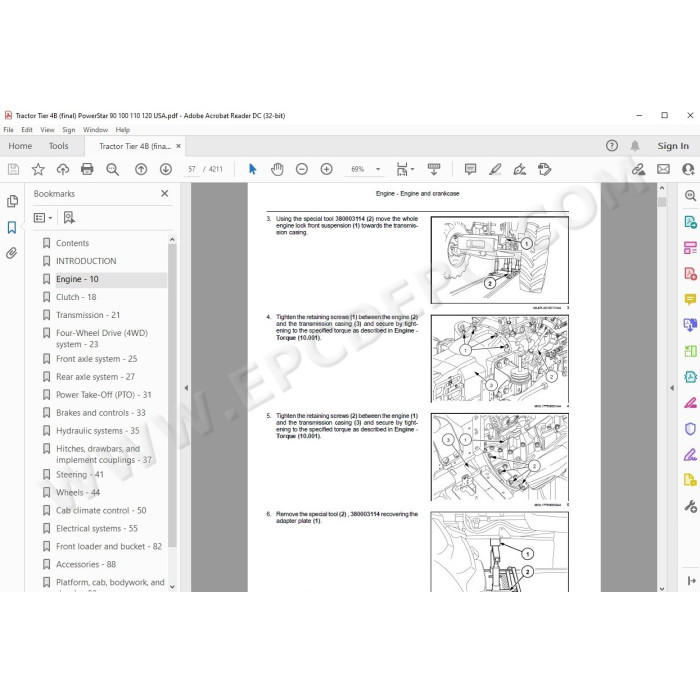Switch to the Home tab
This screenshot has height=700, width=700.
click(20, 146)
